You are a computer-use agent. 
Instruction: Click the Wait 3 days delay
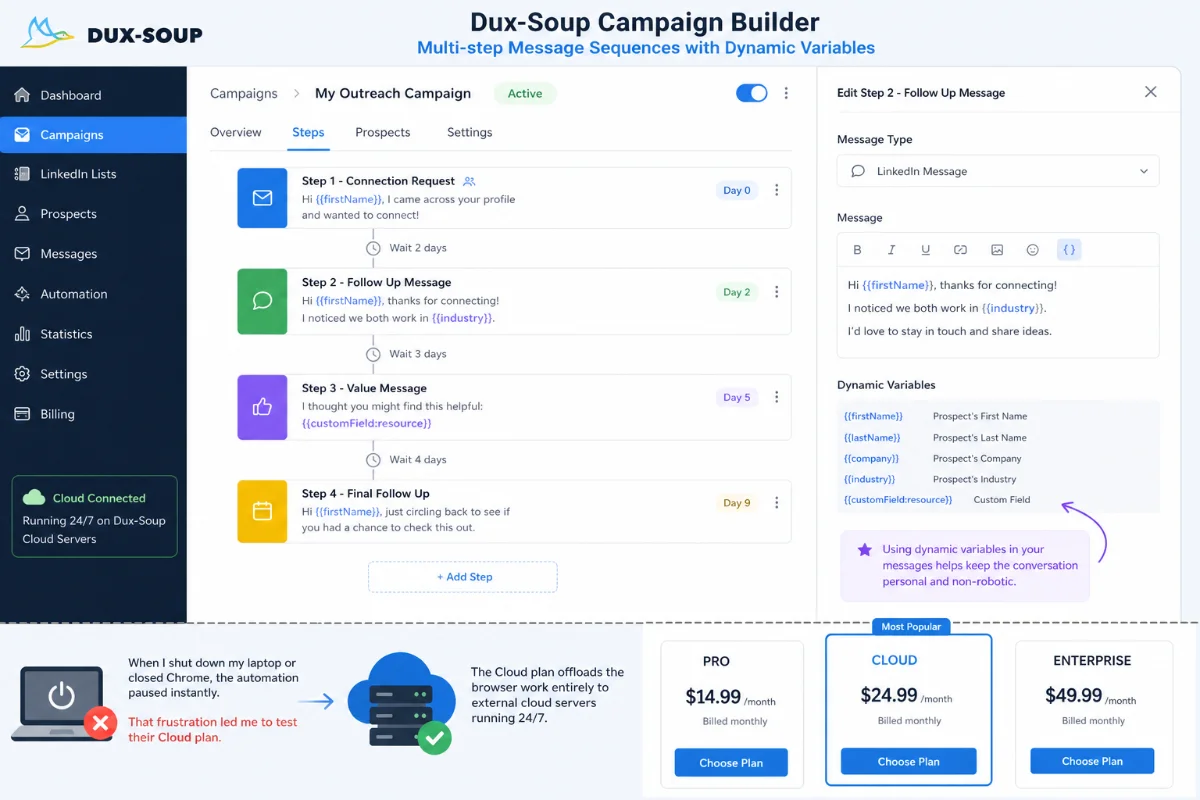(x=406, y=354)
